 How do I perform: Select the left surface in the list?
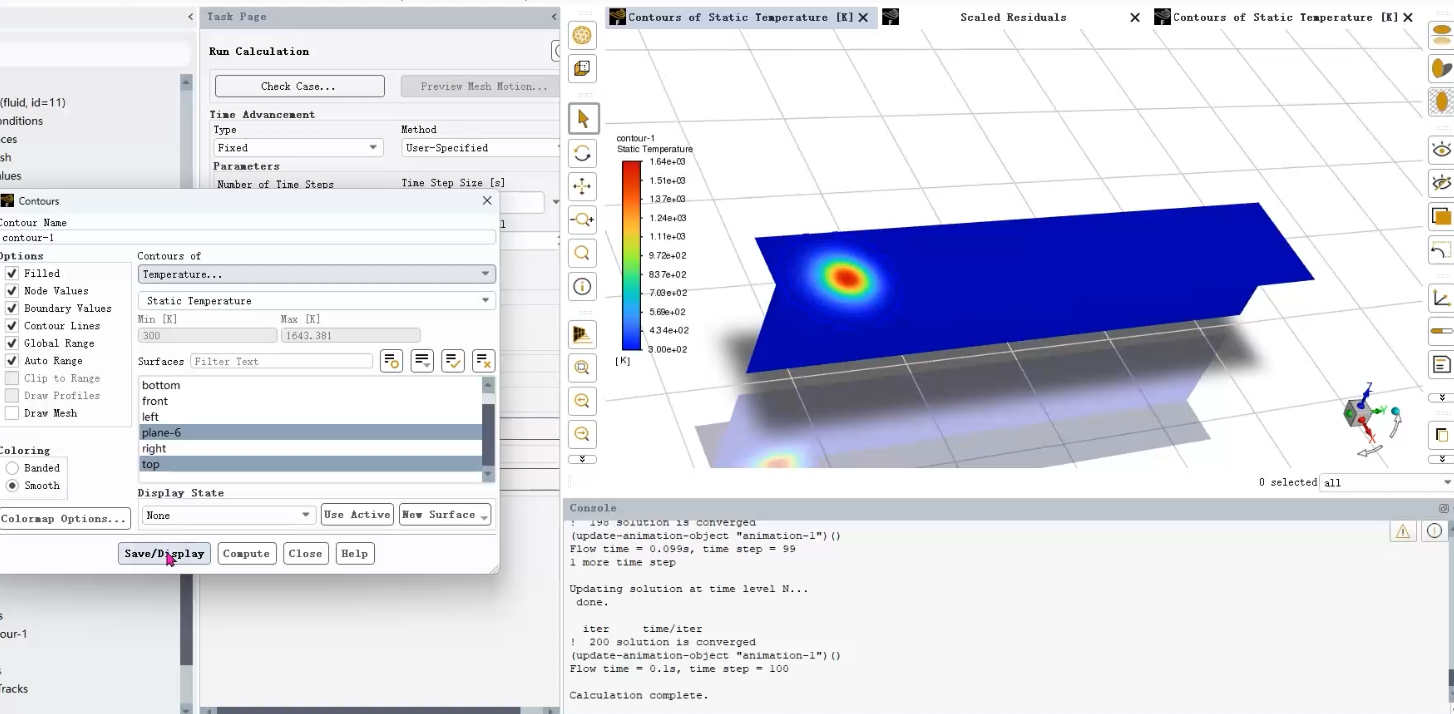coord(310,417)
